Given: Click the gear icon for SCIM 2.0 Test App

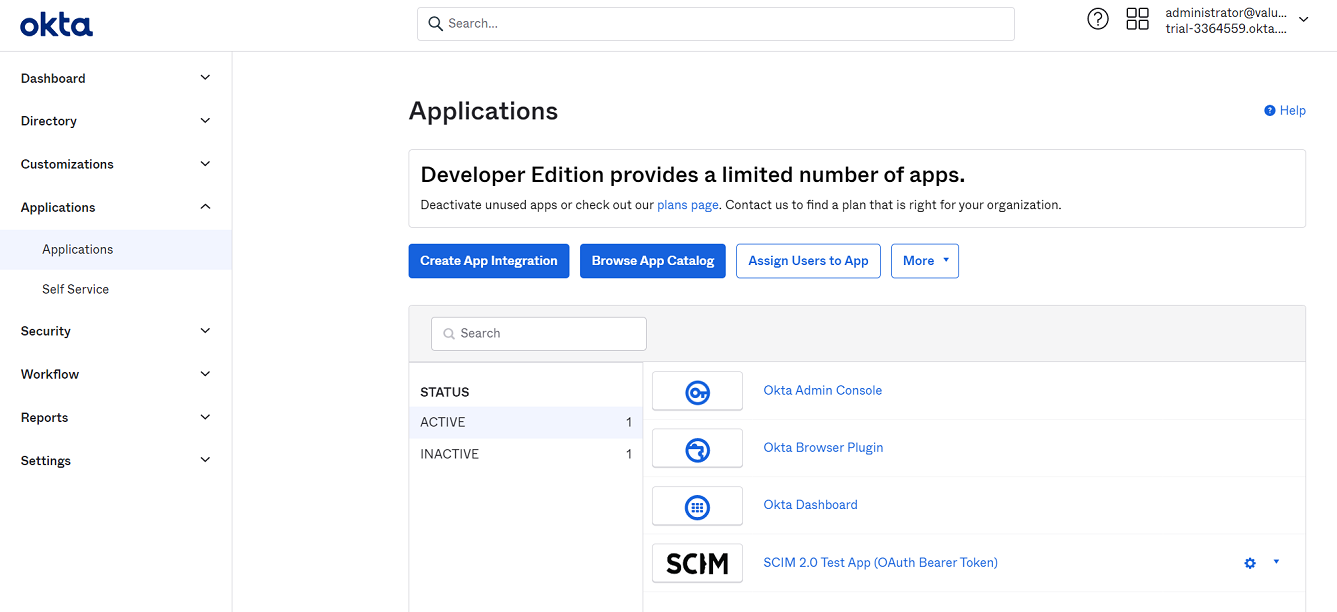Looking at the screenshot, I should tap(1250, 563).
